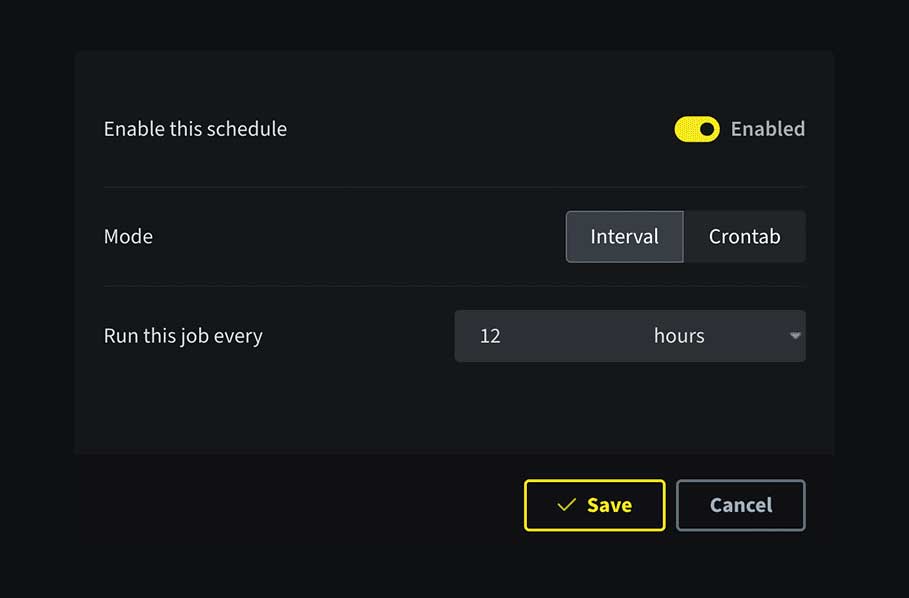This screenshot has height=598, width=909.
Task: Cancel the schedule changes
Action: [x=741, y=505]
